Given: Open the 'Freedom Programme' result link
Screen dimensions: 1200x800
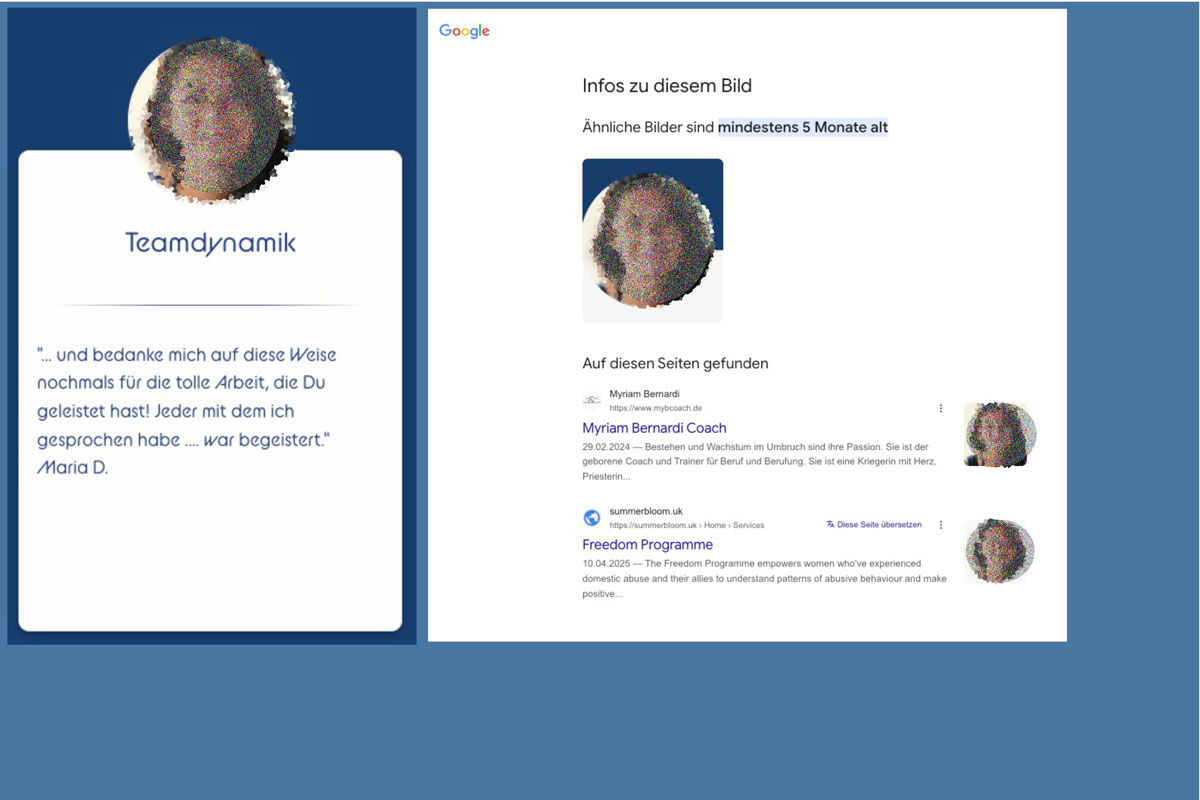Looking at the screenshot, I should [x=647, y=545].
